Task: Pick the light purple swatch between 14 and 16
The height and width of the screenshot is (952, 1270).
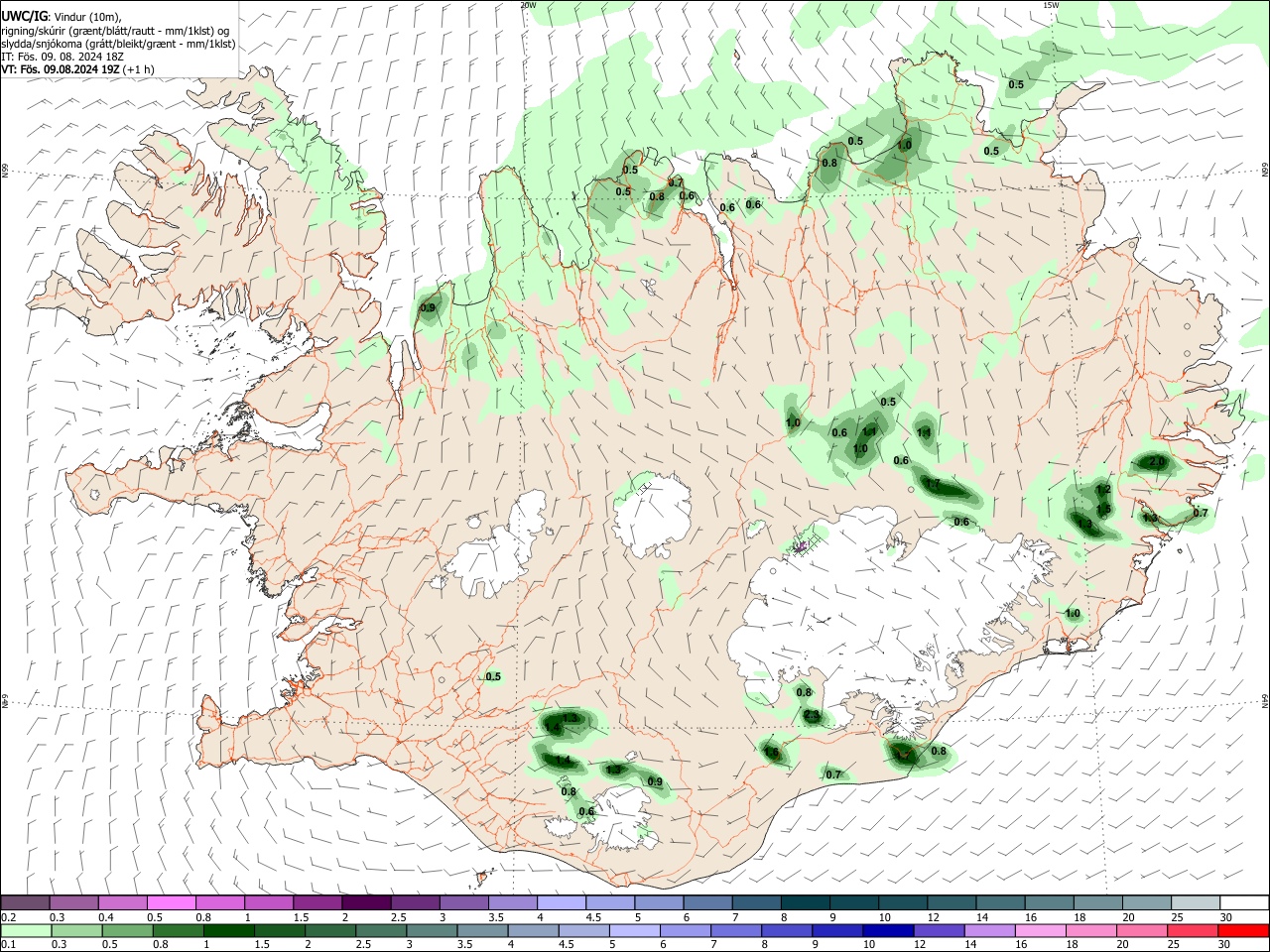Action: [990, 931]
